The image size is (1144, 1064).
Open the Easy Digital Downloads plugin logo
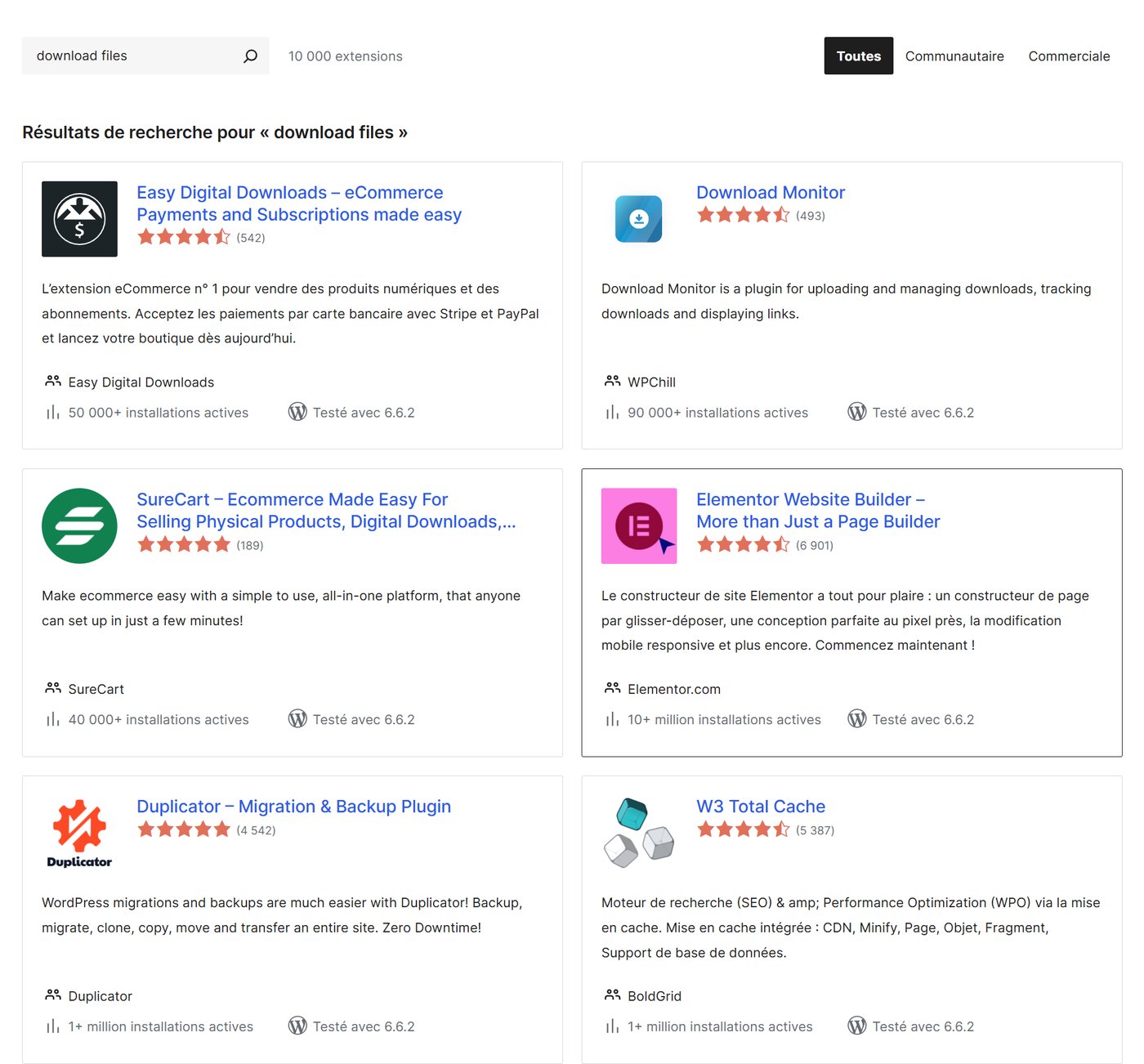point(79,219)
